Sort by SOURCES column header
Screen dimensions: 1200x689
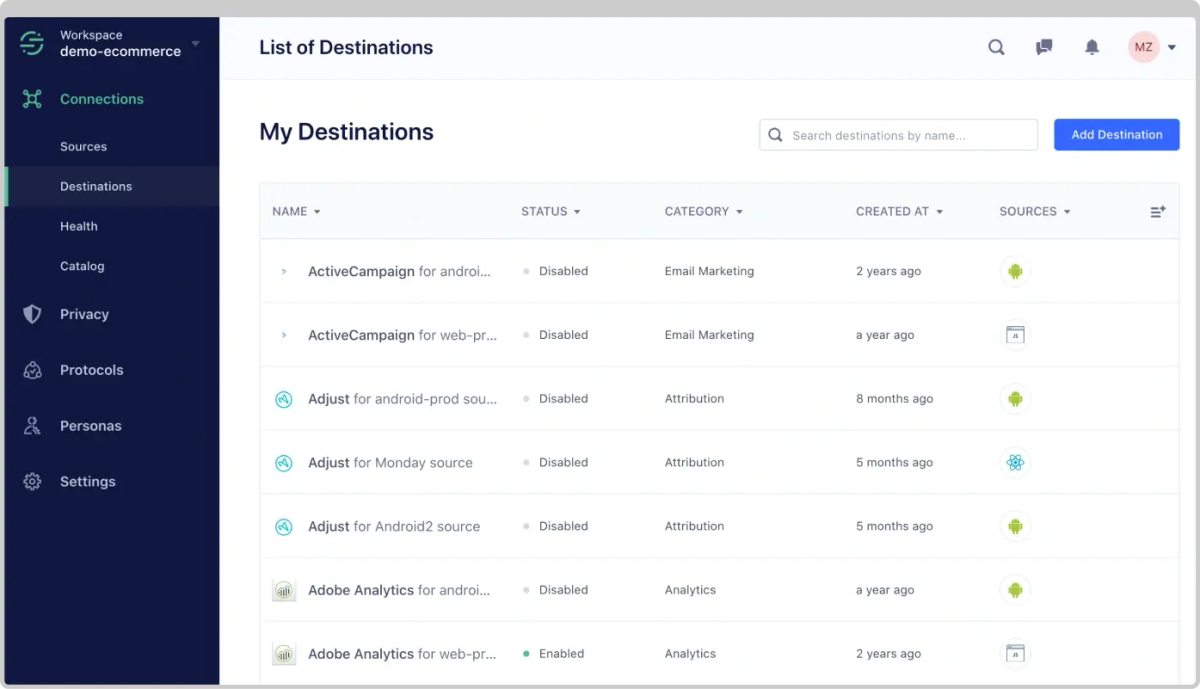1035,211
